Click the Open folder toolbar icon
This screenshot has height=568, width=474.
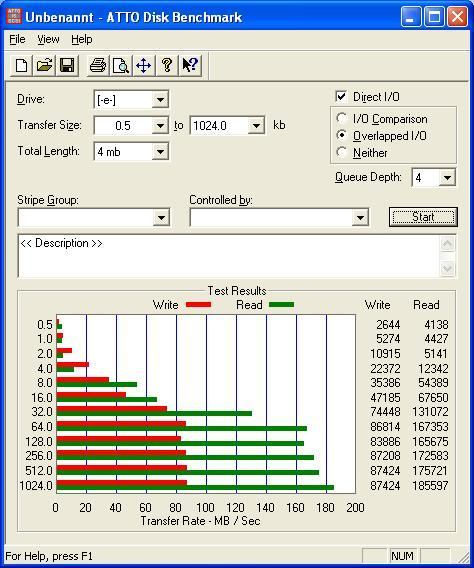click(44, 66)
